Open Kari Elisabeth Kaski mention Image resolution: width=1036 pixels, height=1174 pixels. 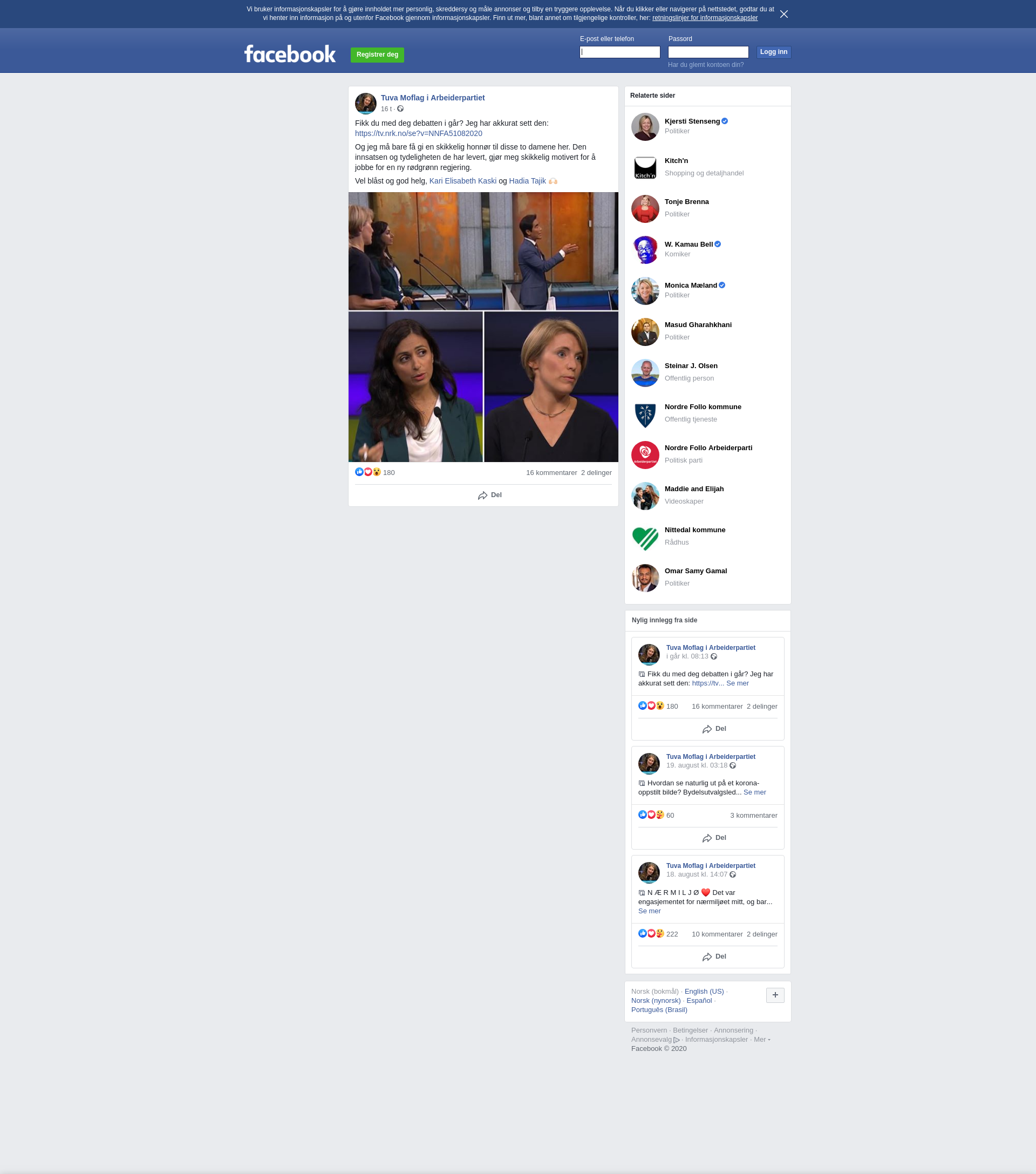[x=463, y=181]
